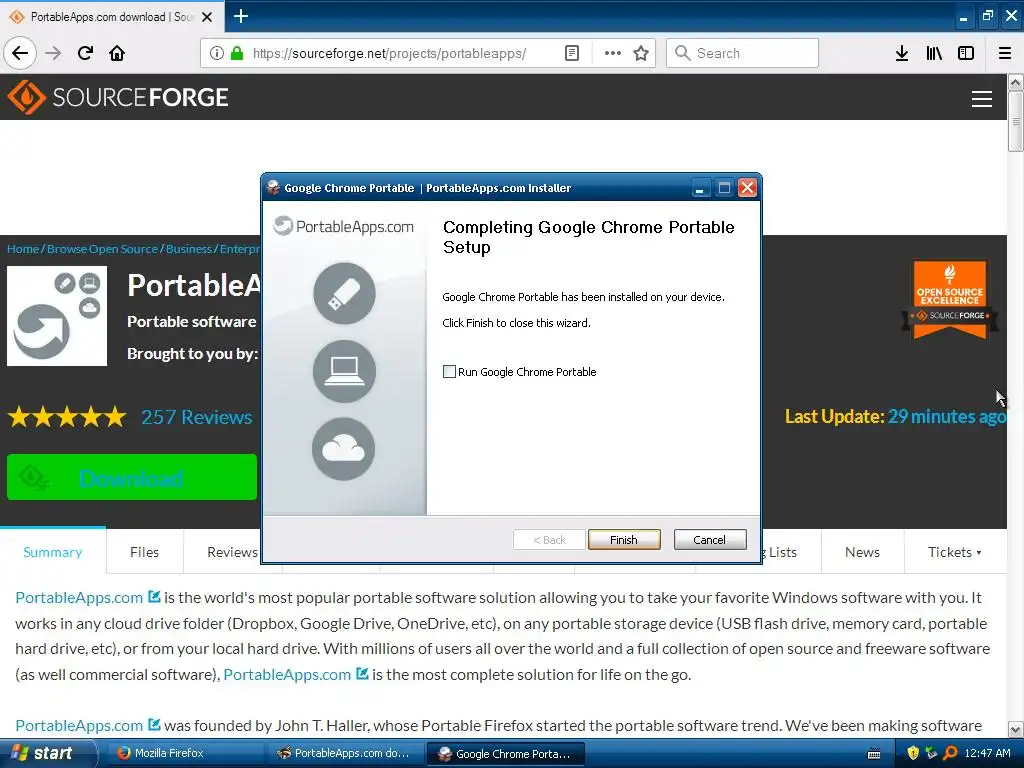This screenshot has height=768, width=1024.
Task: Click the PortableApps.com logo in installer
Action: (344, 226)
